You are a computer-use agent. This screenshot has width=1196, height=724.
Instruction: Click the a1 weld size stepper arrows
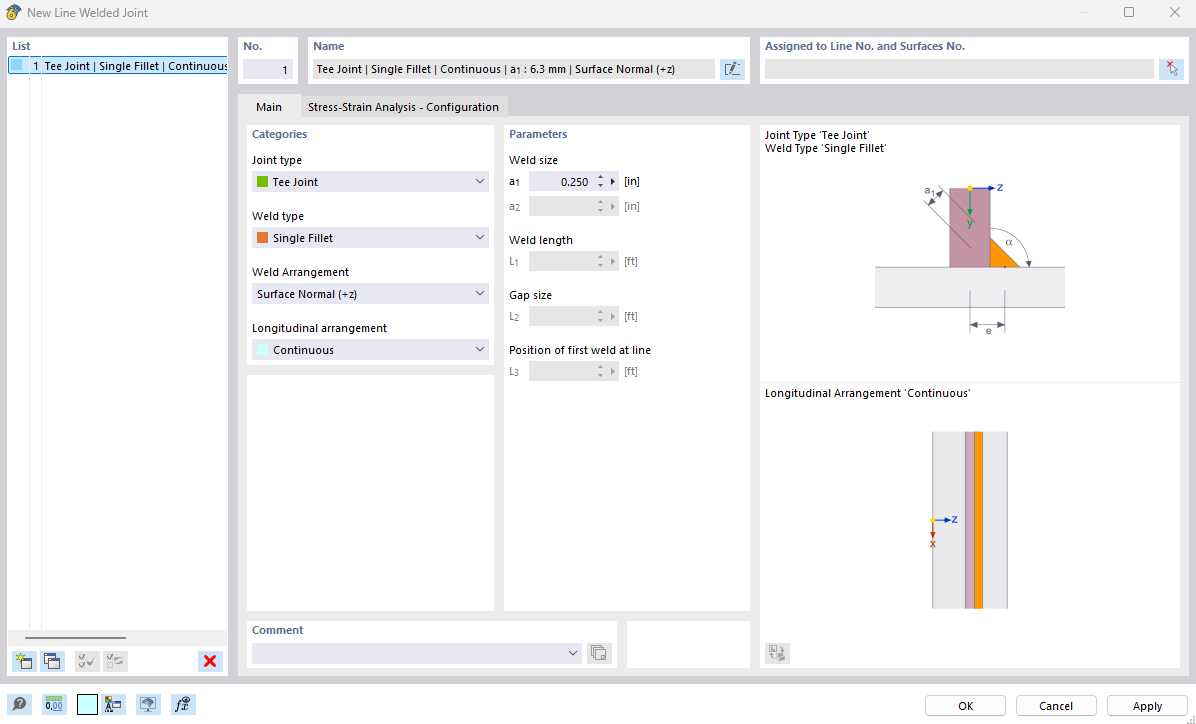click(600, 182)
